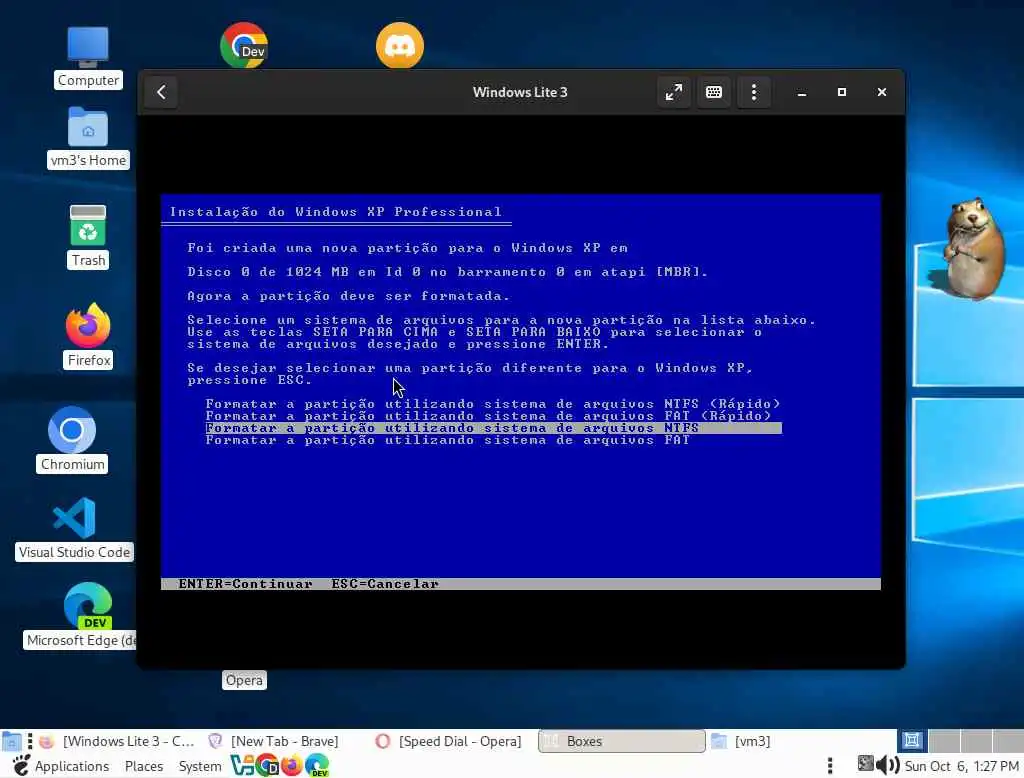Open Chrome Dev desktop icon
1024x778 pixels.
tap(244, 45)
